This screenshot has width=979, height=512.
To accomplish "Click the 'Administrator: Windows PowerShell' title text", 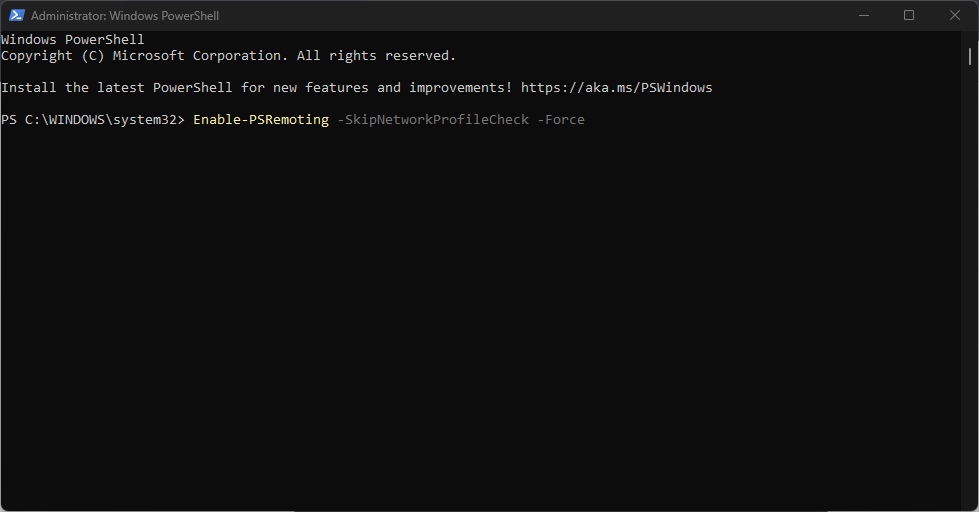I will 125,16.
